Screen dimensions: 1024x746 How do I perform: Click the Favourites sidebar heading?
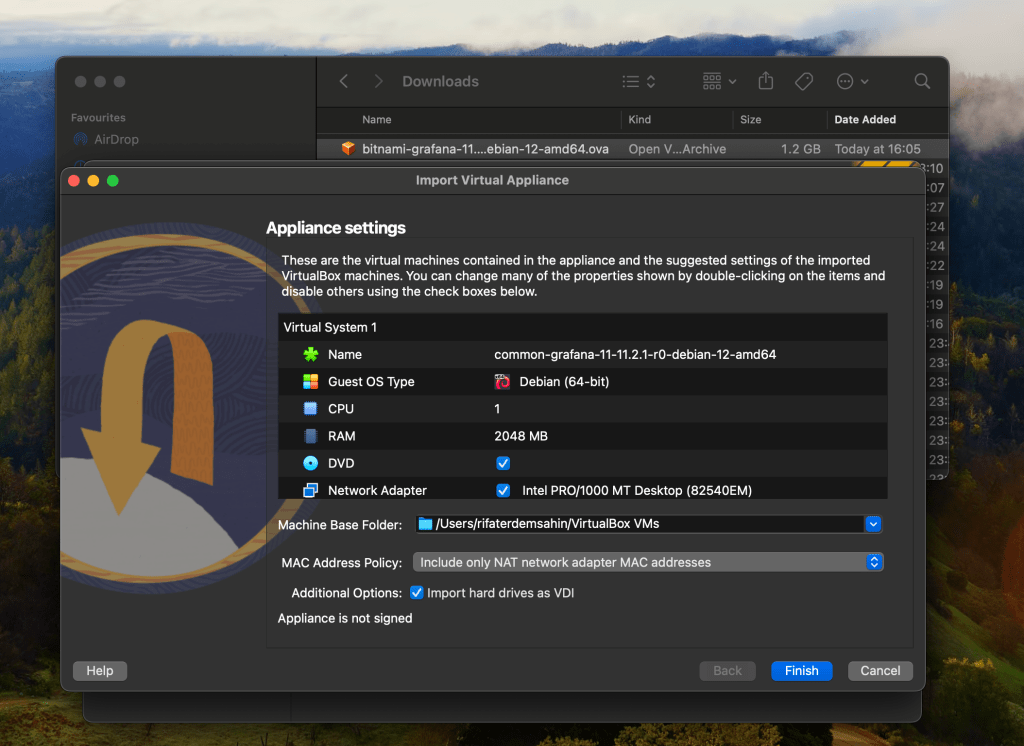pos(98,118)
